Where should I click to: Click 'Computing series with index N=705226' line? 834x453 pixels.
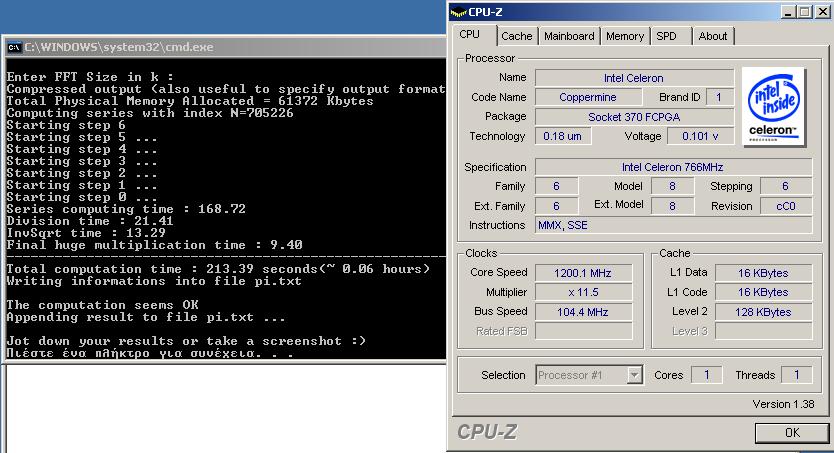pyautogui.click(x=150, y=113)
